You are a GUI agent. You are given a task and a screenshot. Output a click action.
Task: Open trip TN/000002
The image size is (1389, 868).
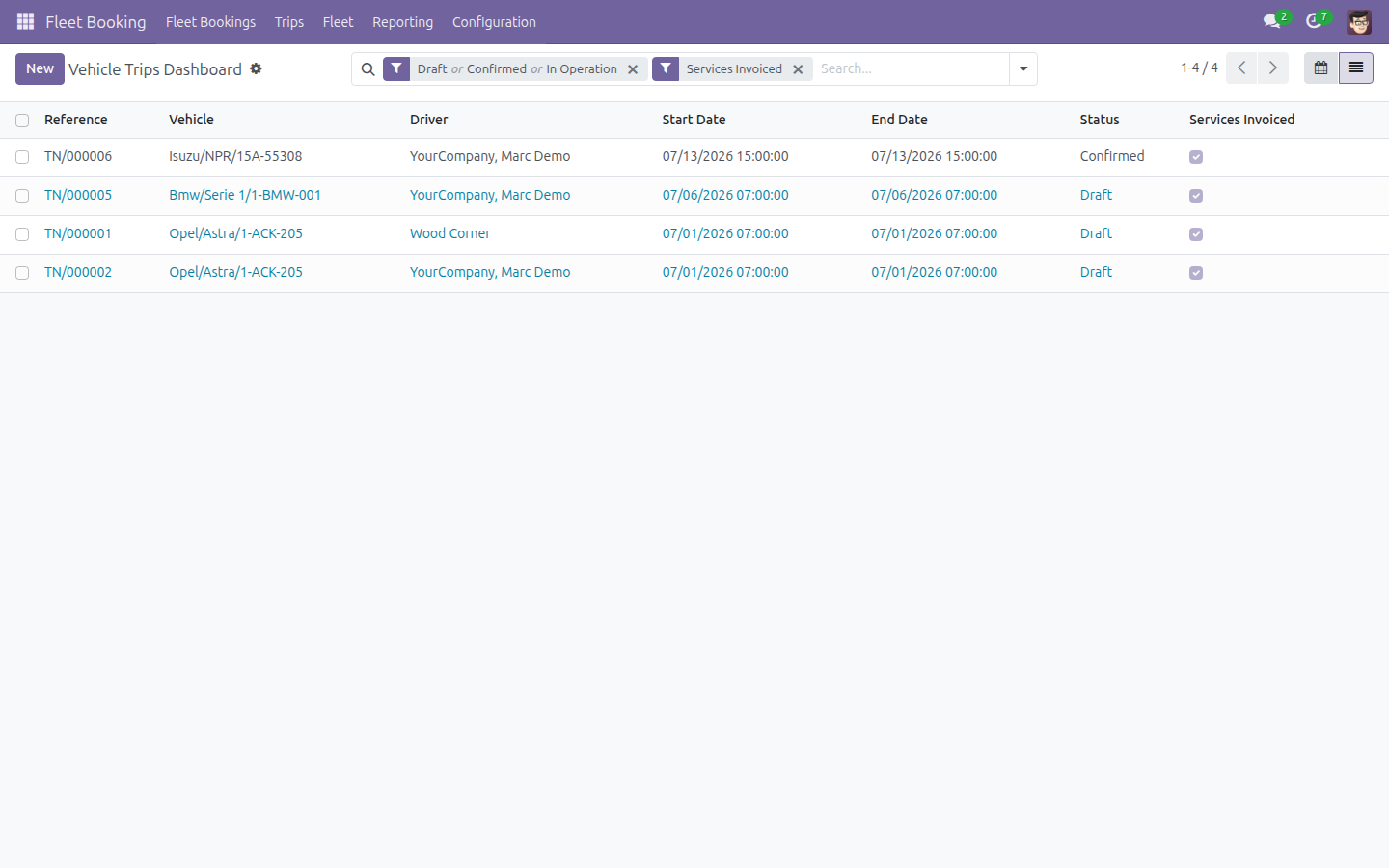pyautogui.click(x=78, y=272)
